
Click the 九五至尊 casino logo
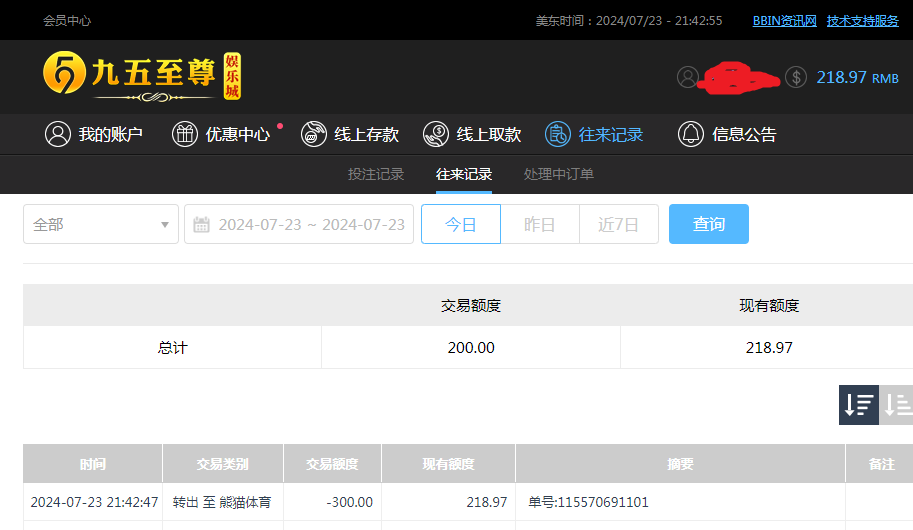tap(141, 77)
